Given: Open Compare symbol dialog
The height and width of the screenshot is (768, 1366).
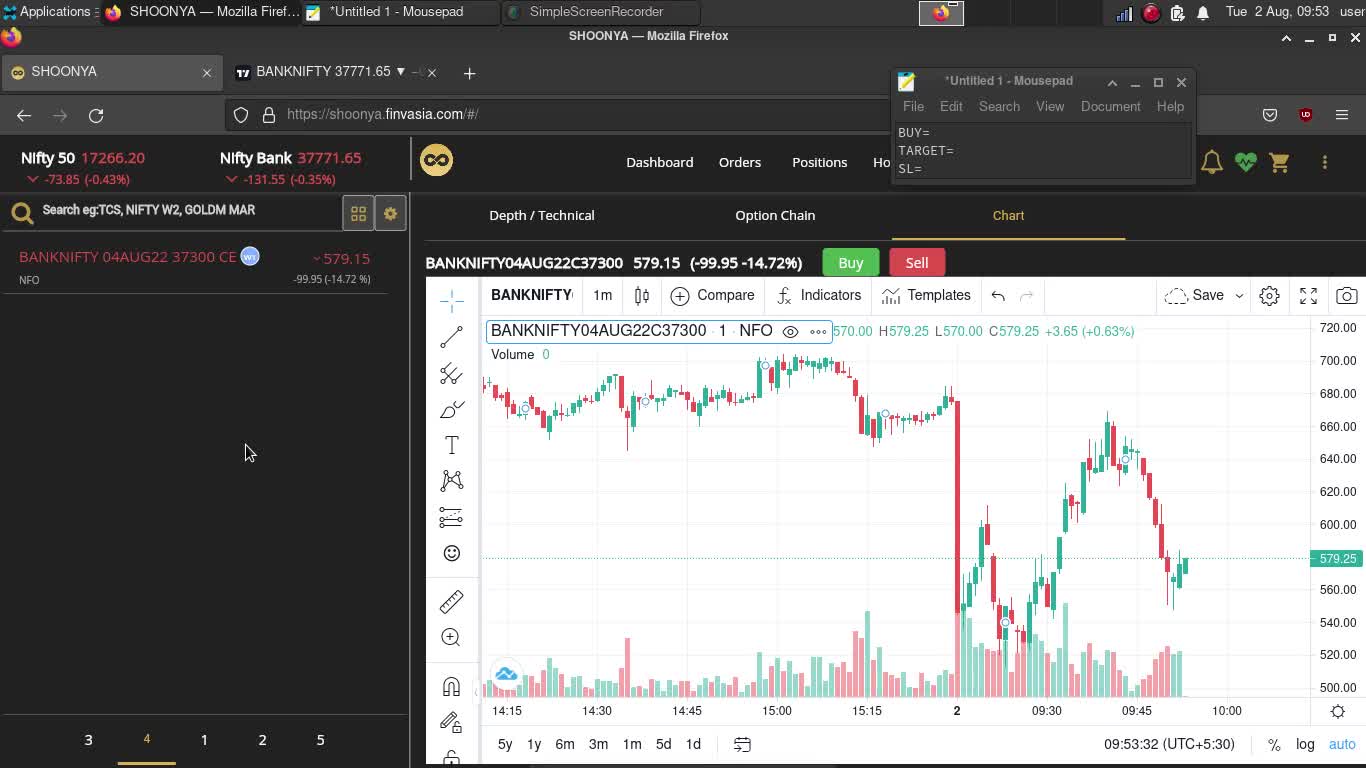Looking at the screenshot, I should [x=712, y=295].
